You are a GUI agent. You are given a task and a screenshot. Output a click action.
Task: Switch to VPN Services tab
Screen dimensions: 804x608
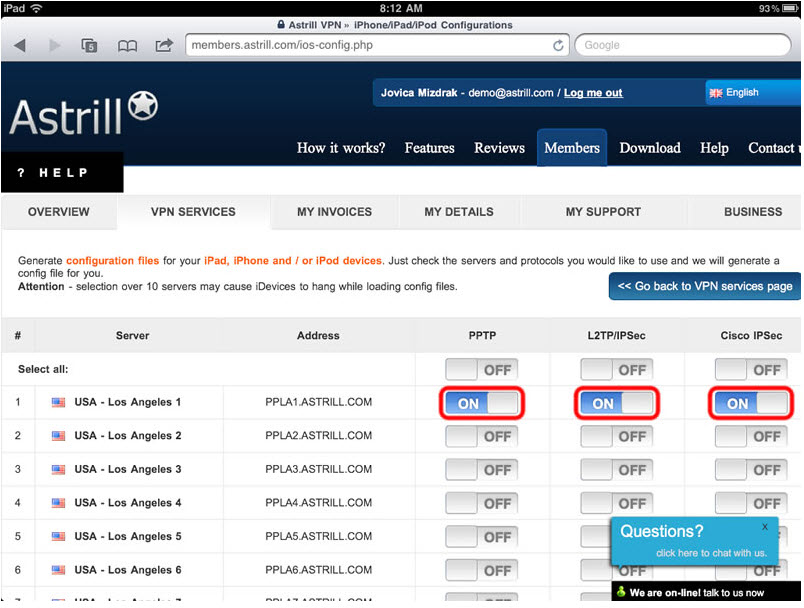pyautogui.click(x=193, y=212)
